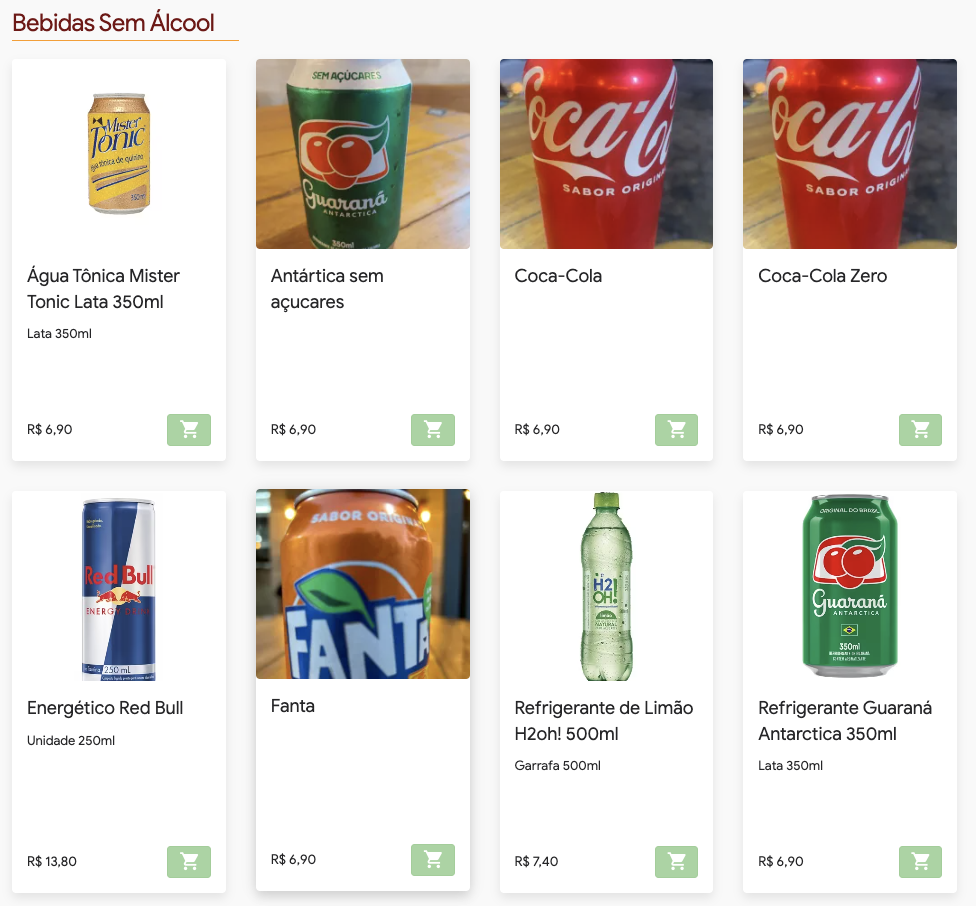Viewport: 976px width, 906px height.
Task: Open the Red Bull can image
Action: point(119,588)
